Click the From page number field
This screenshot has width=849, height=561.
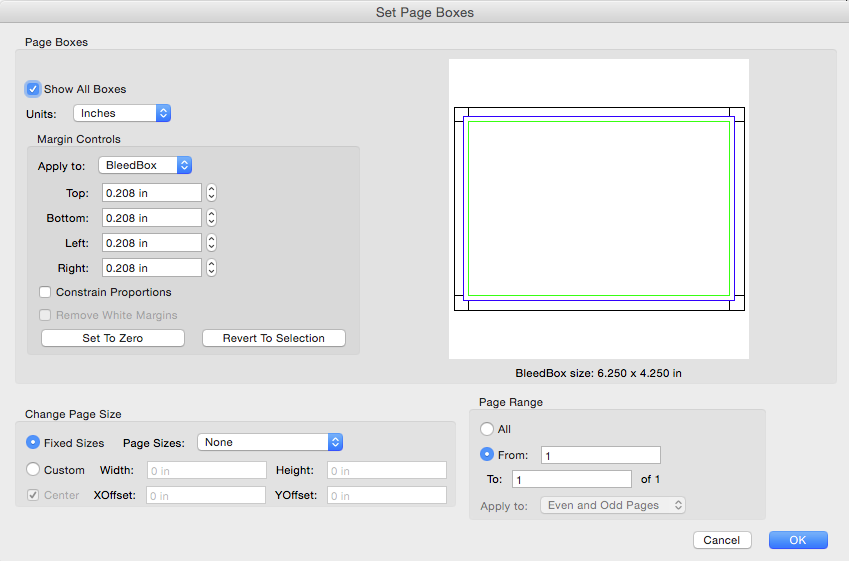coord(600,455)
